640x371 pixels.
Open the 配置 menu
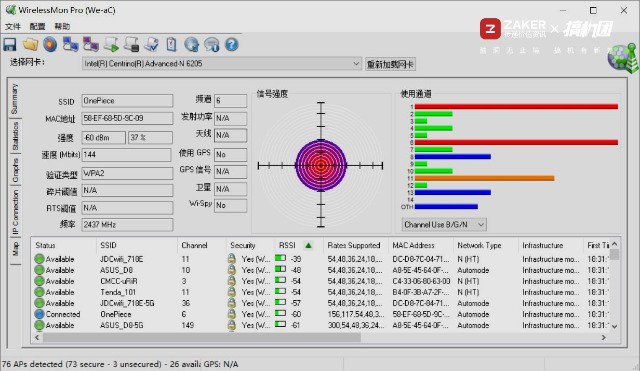point(37,27)
